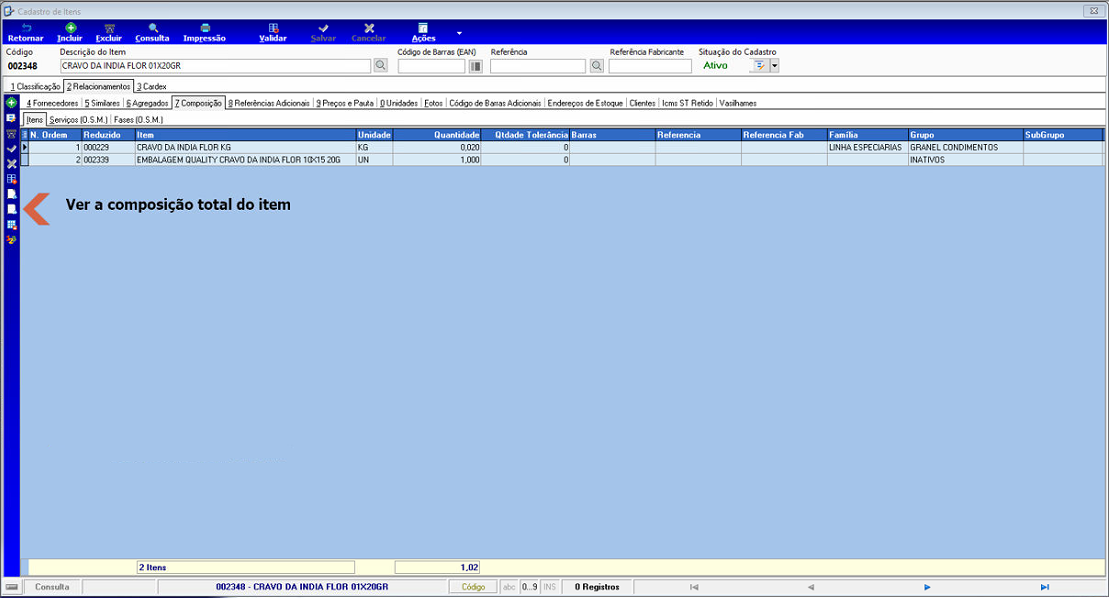This screenshot has width=1109, height=598.
Task: Click the Retornar toolbar button
Action: 25,33
